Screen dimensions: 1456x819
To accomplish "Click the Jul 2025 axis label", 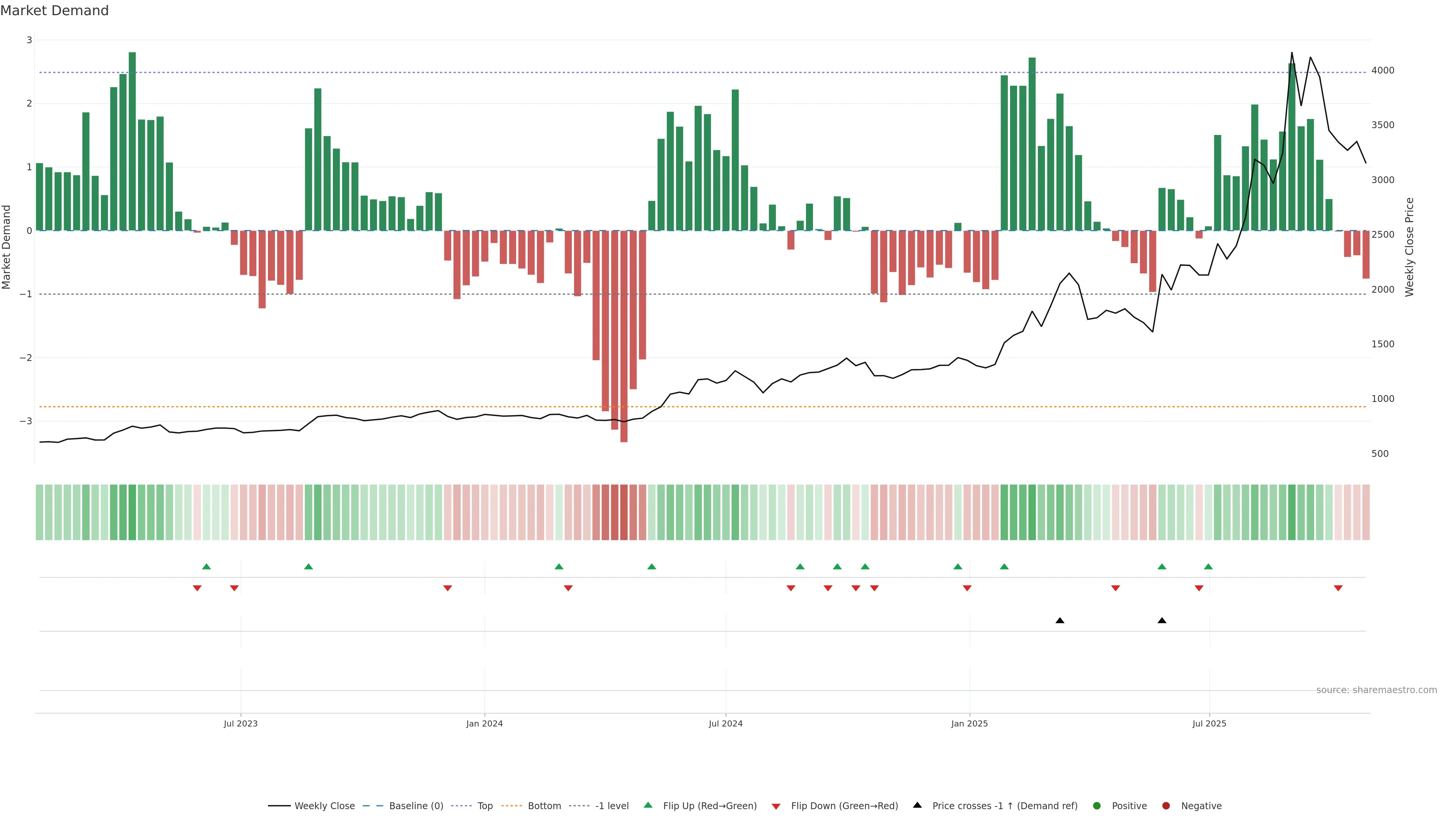I will [x=1209, y=724].
